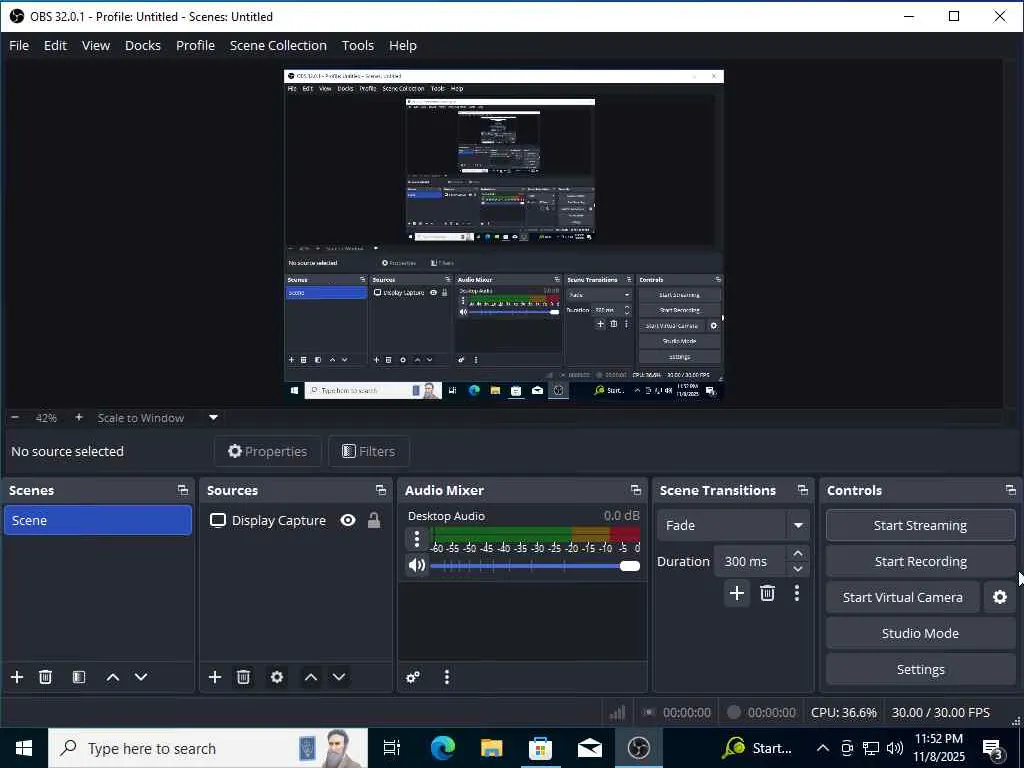Open Audio Mixer menu three dots at bottom
The image size is (1024, 768).
[x=447, y=677]
